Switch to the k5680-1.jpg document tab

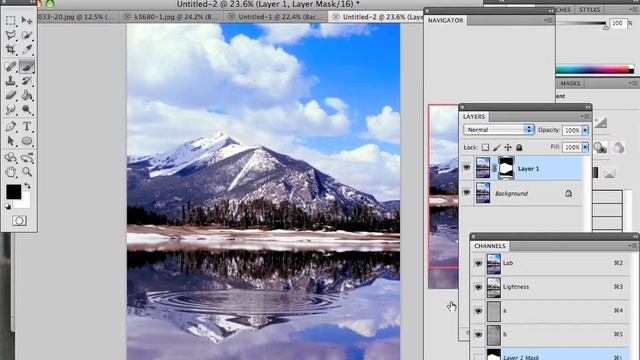pyautogui.click(x=172, y=17)
